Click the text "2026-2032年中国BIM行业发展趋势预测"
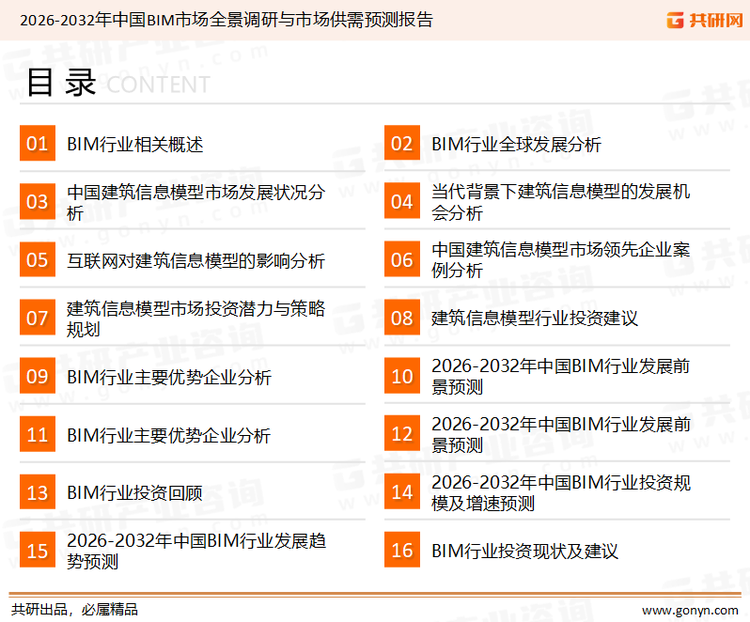The width and height of the screenshot is (750, 622). (x=196, y=551)
